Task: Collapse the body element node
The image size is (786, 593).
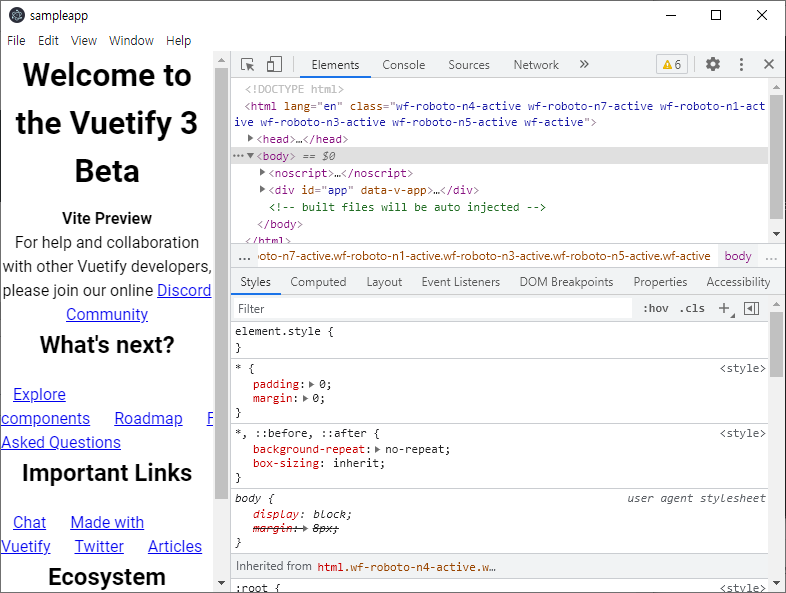Action: click(x=251, y=156)
